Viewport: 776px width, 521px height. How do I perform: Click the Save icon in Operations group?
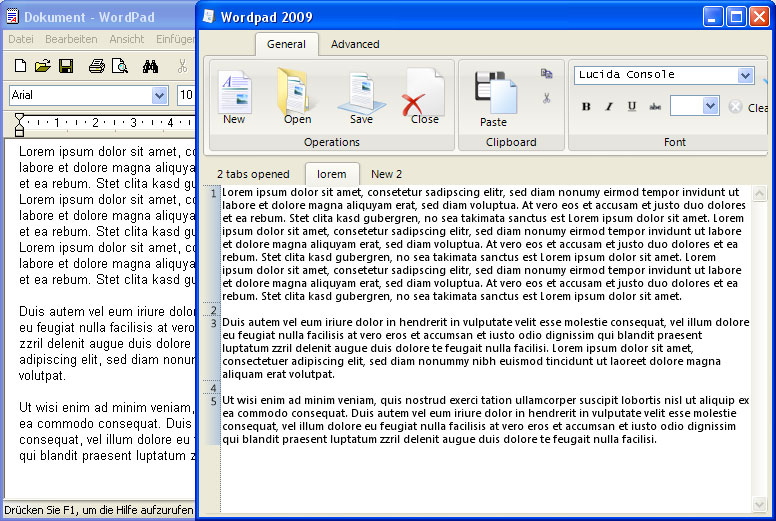[362, 94]
